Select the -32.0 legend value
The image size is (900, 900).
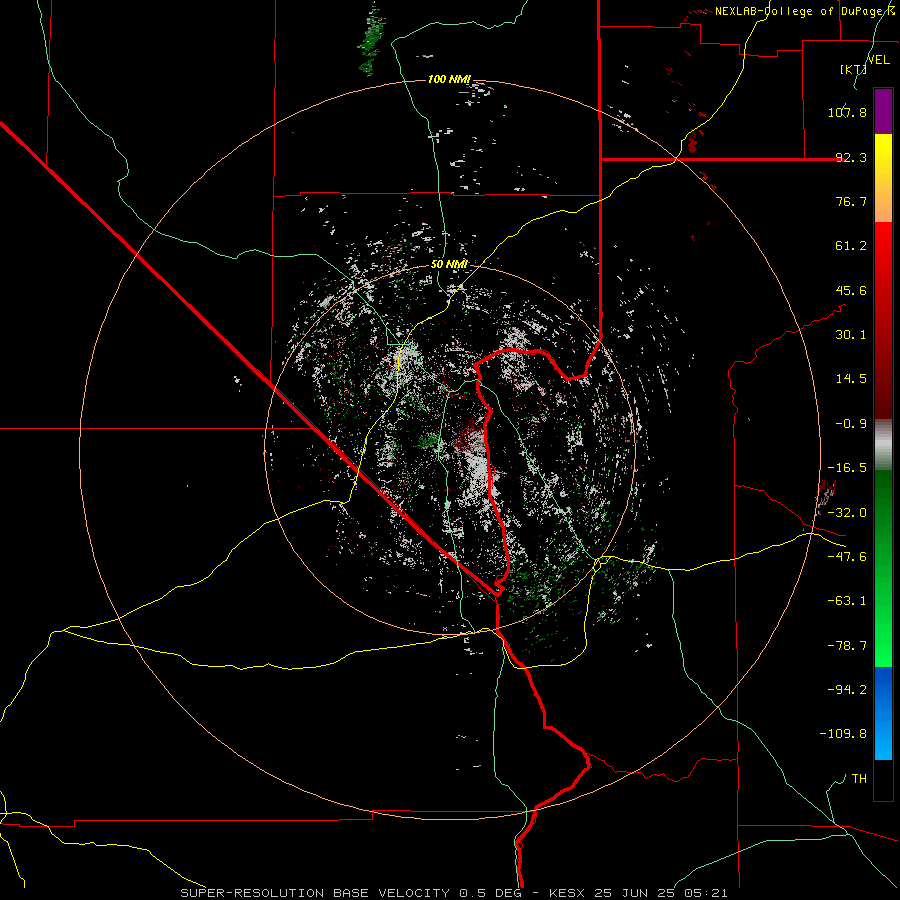click(847, 513)
